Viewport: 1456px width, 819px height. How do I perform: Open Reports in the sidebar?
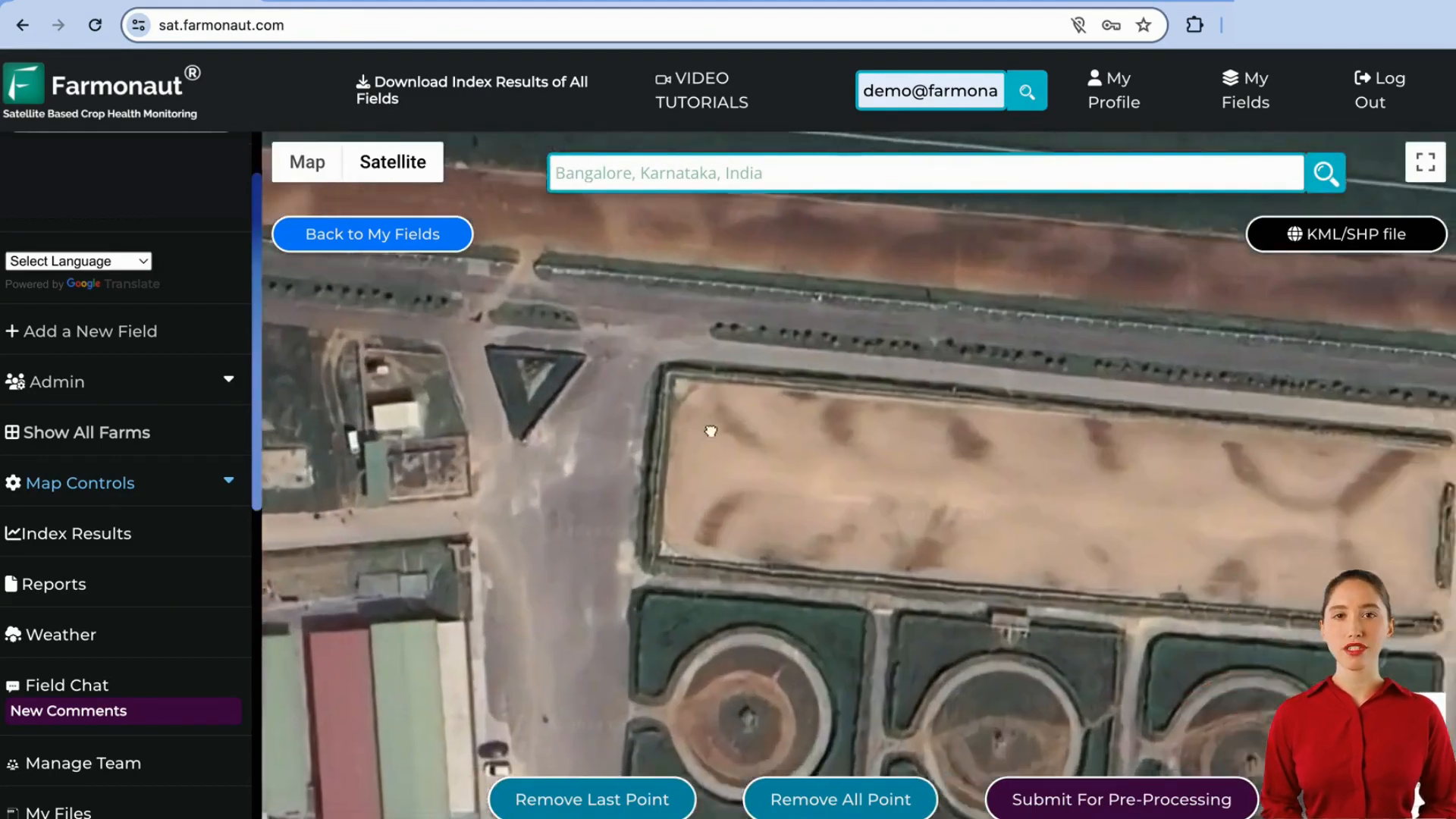[45, 584]
